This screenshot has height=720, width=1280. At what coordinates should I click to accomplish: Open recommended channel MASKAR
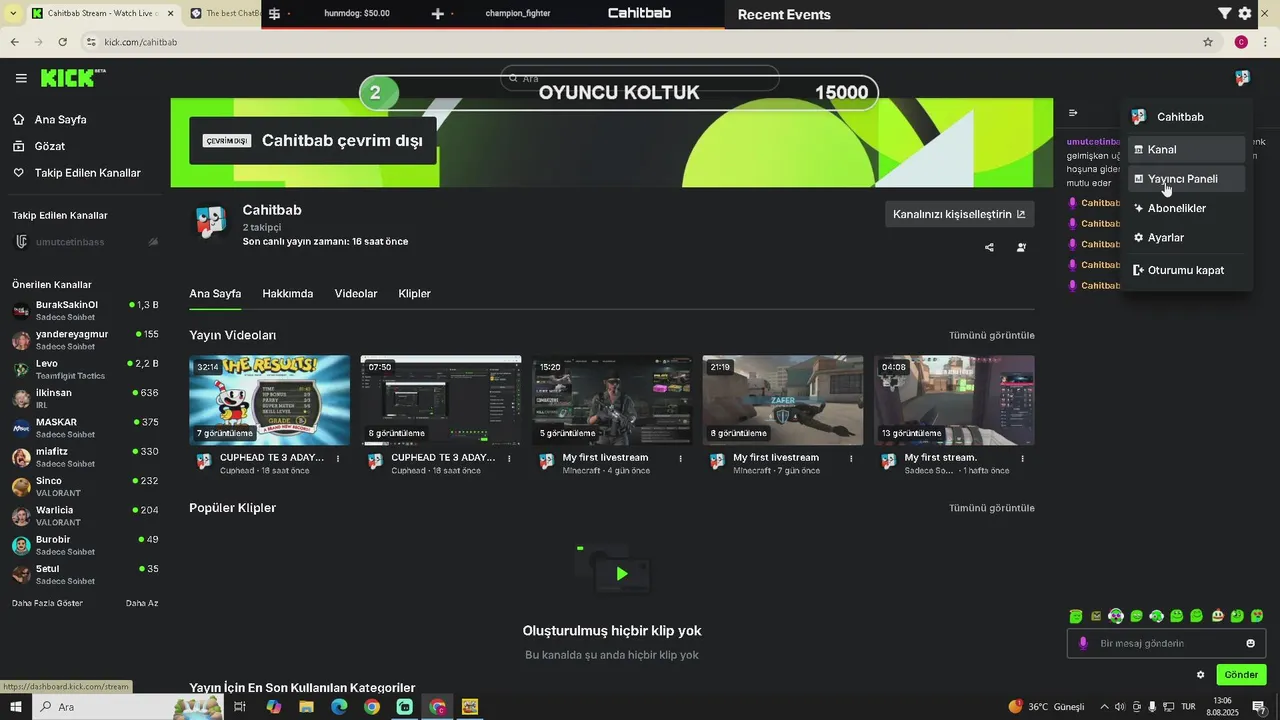coord(84,428)
